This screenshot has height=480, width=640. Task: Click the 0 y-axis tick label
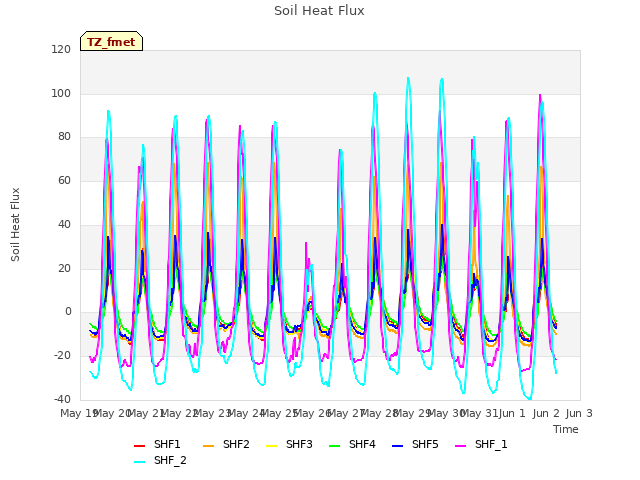click(x=68, y=312)
